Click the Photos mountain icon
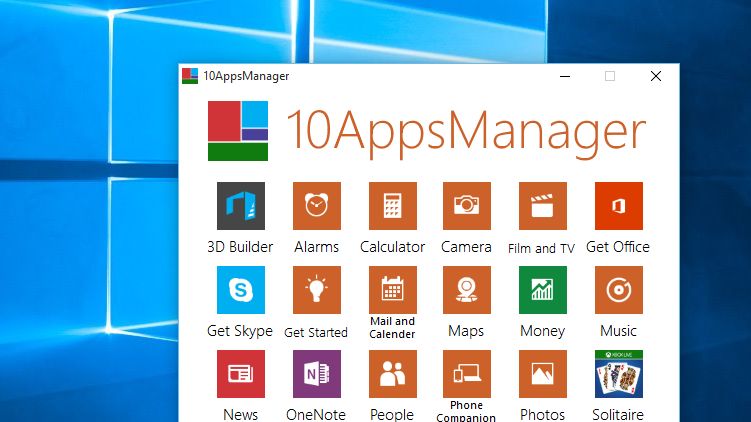 pyautogui.click(x=543, y=374)
